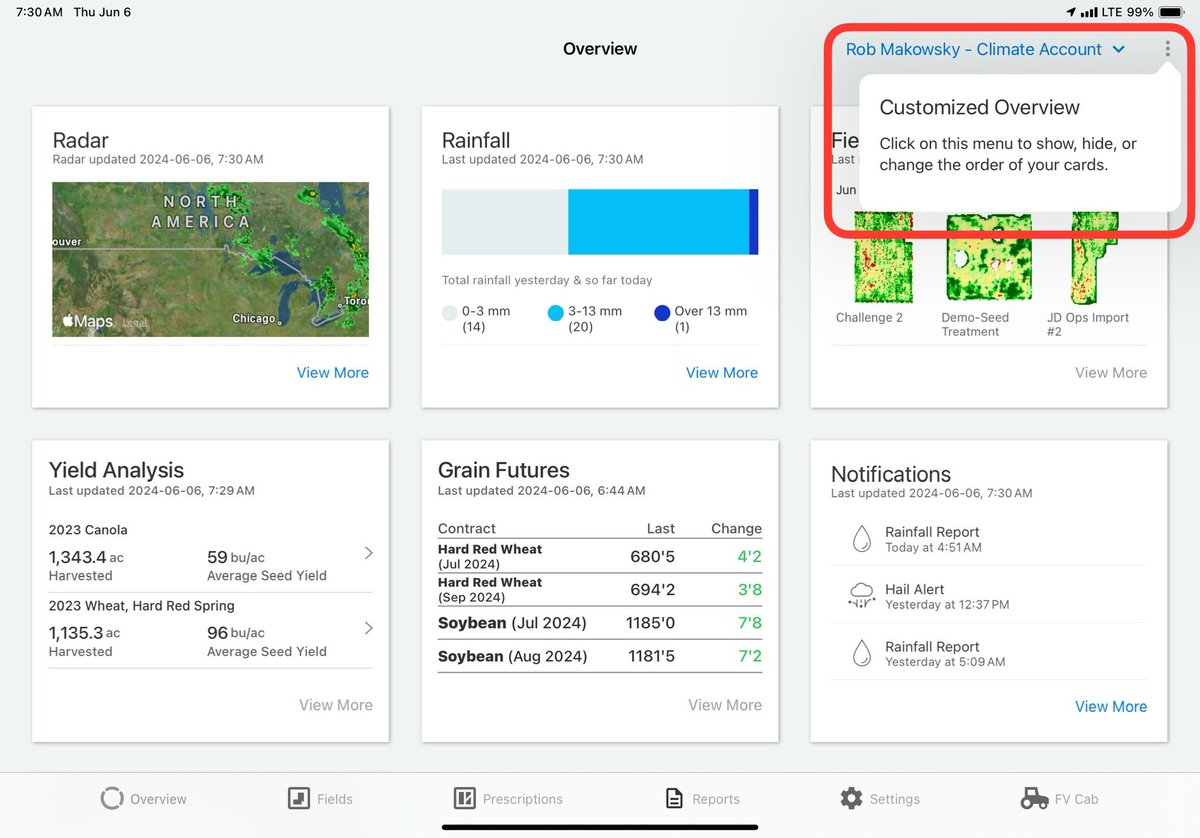Open the Demo-Seed Treatment field image

coord(988,257)
